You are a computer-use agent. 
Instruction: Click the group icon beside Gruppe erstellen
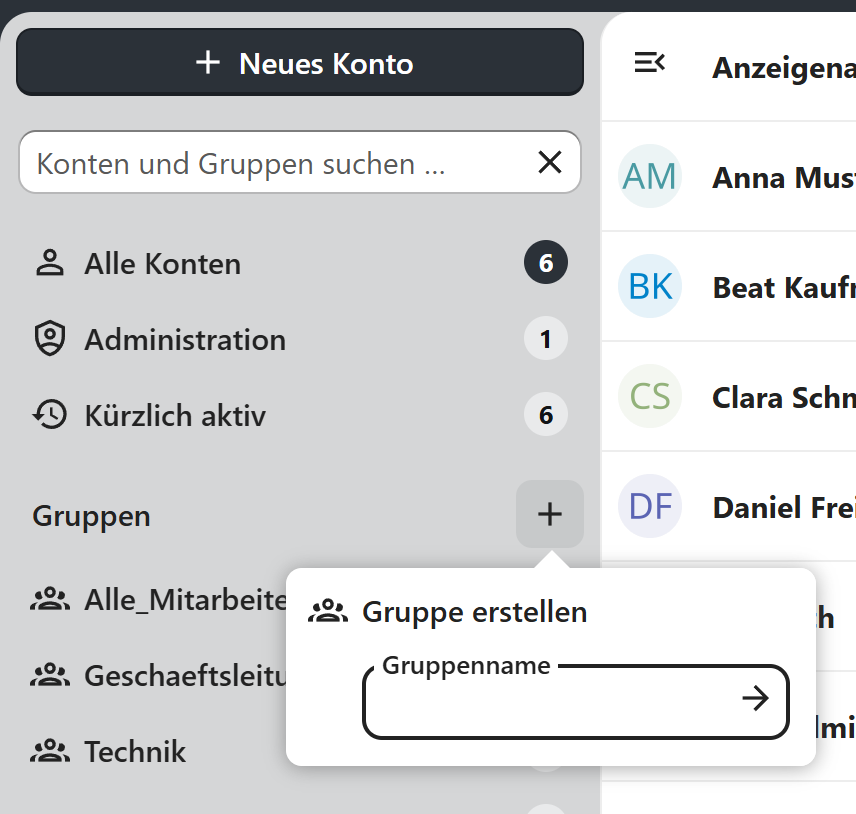click(x=328, y=611)
